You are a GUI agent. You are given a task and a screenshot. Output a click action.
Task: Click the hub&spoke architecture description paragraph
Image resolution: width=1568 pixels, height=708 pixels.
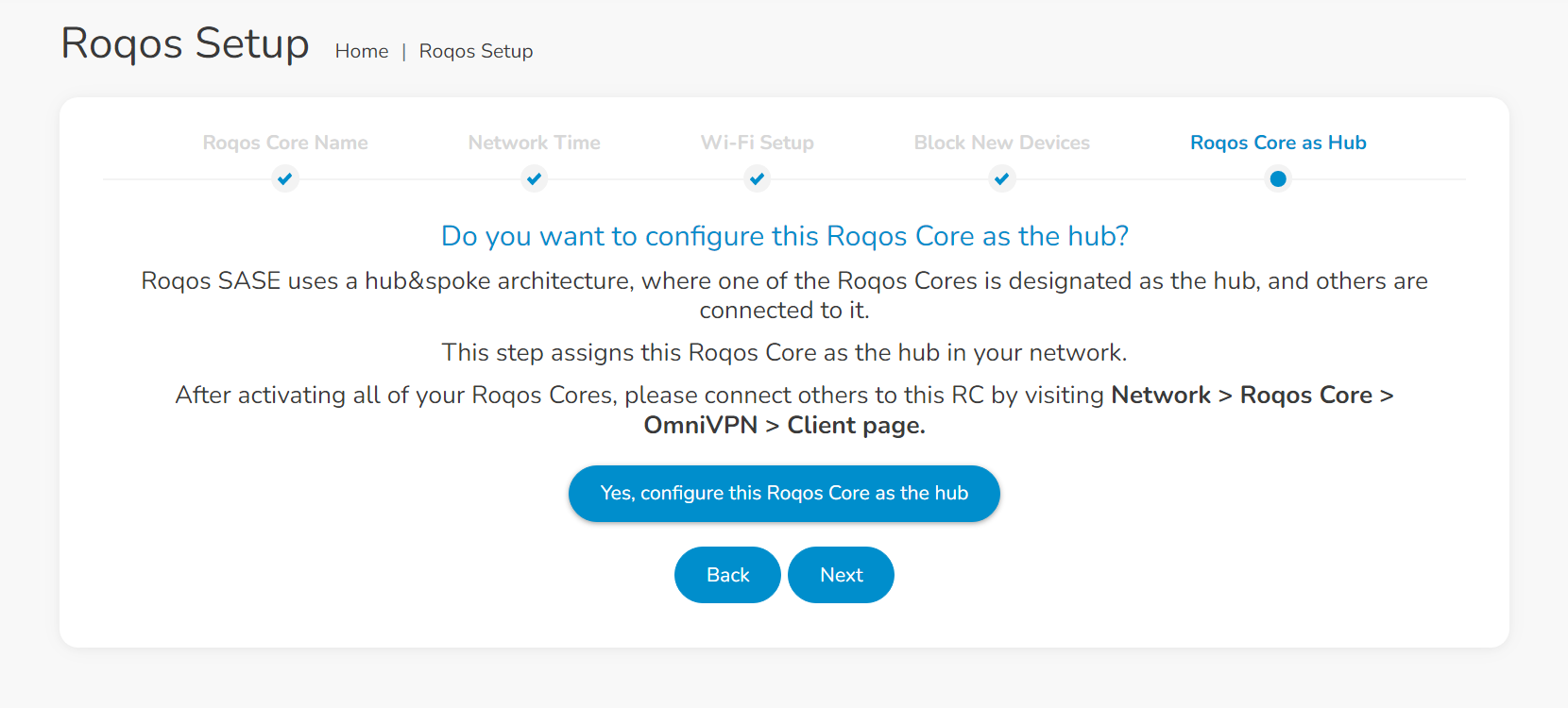(x=784, y=295)
